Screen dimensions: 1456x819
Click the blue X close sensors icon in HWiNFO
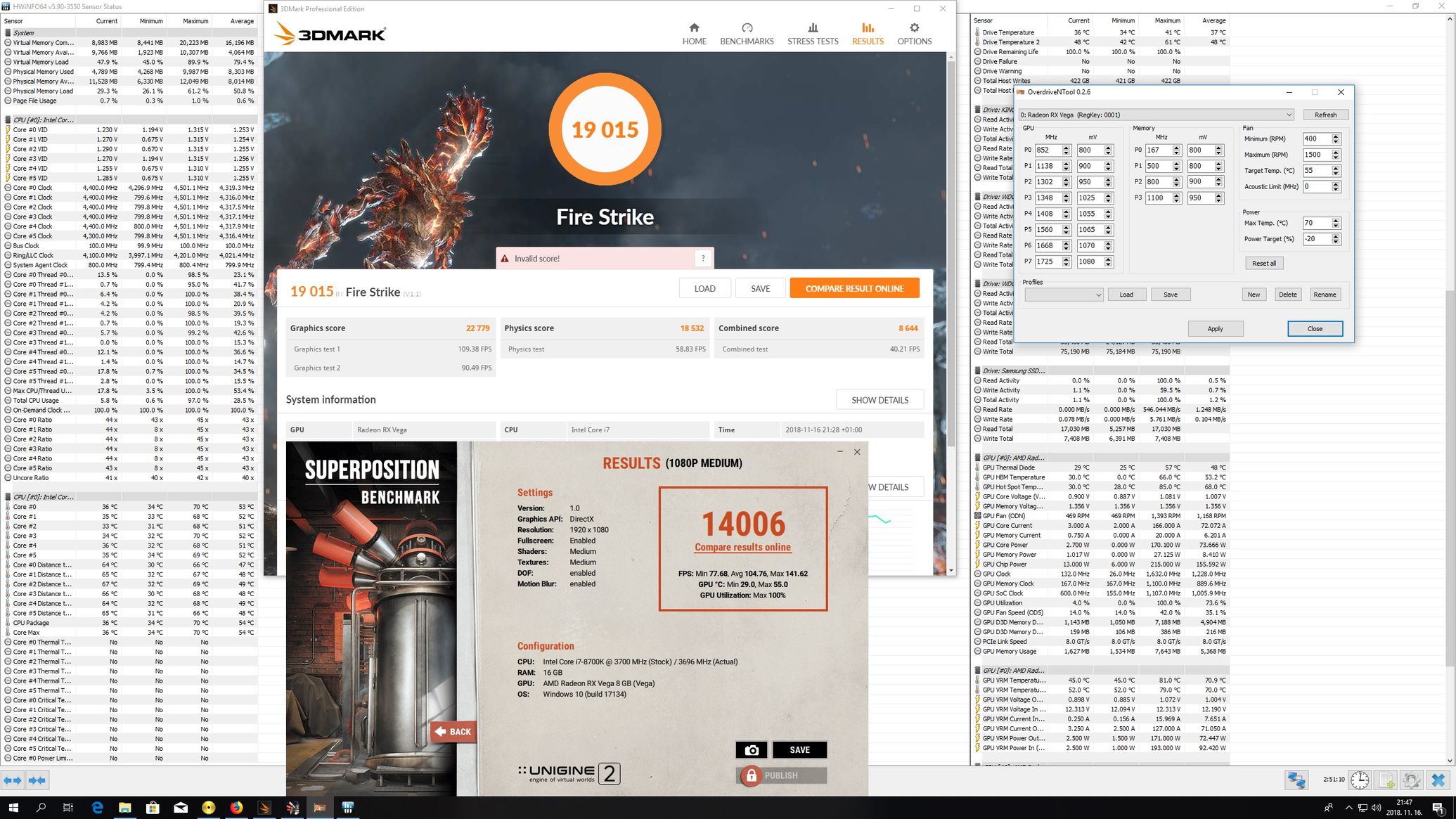coord(1438,780)
